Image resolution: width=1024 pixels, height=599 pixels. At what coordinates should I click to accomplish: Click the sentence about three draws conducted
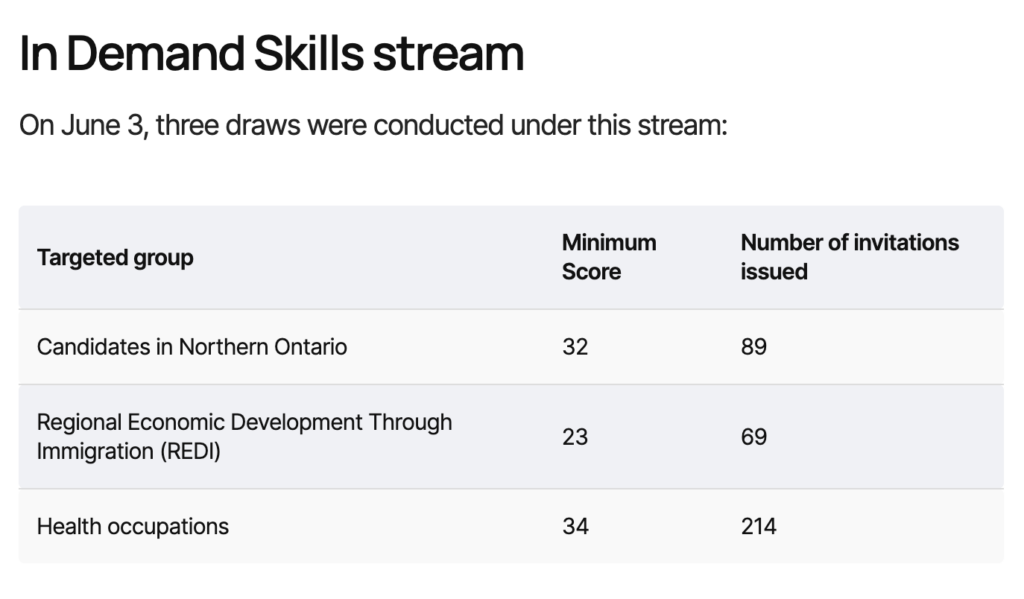point(373,127)
